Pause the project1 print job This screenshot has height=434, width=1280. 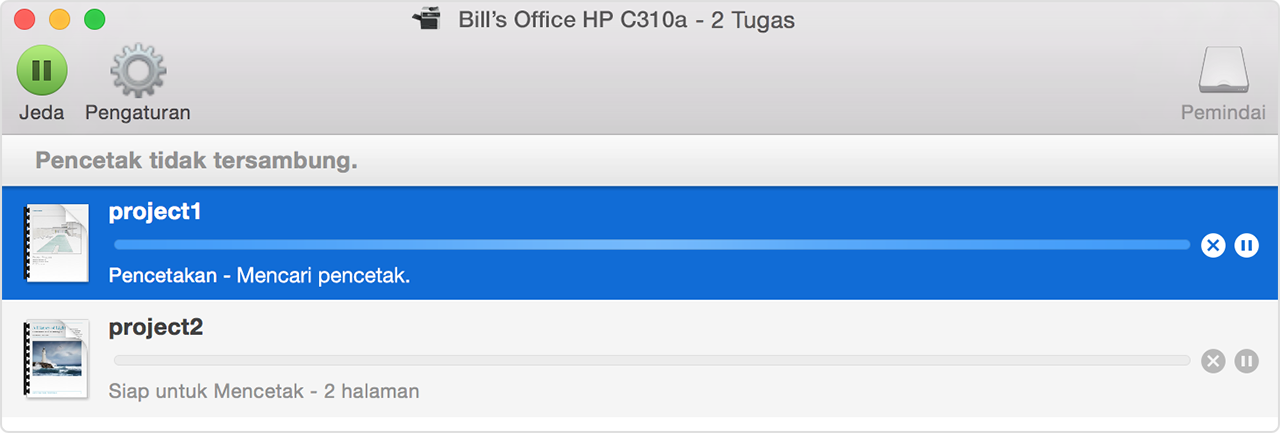pyautogui.click(x=1246, y=245)
